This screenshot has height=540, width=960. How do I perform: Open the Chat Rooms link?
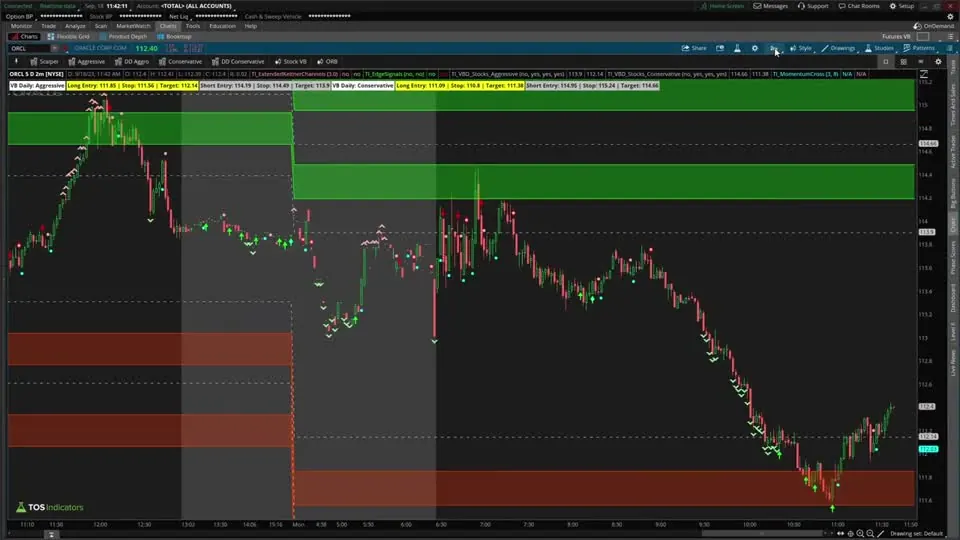point(858,6)
